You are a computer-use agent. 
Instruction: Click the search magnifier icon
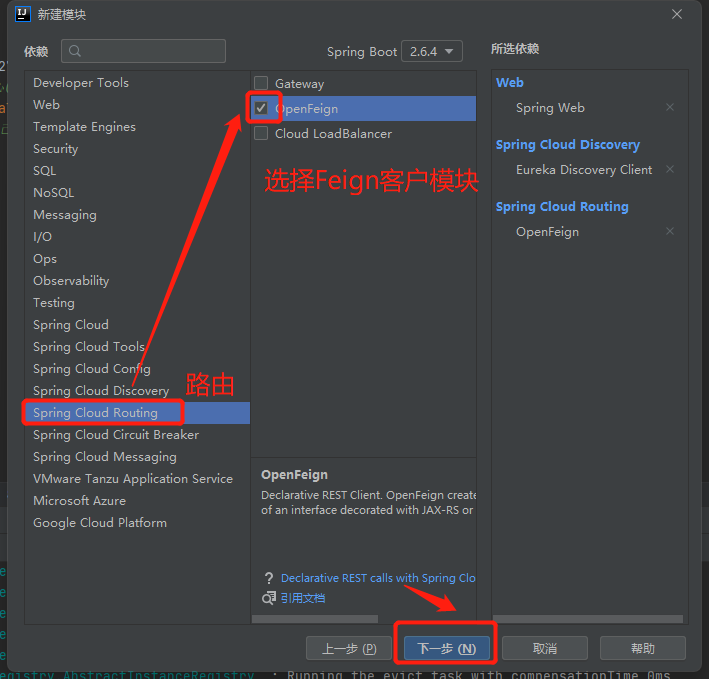75,51
